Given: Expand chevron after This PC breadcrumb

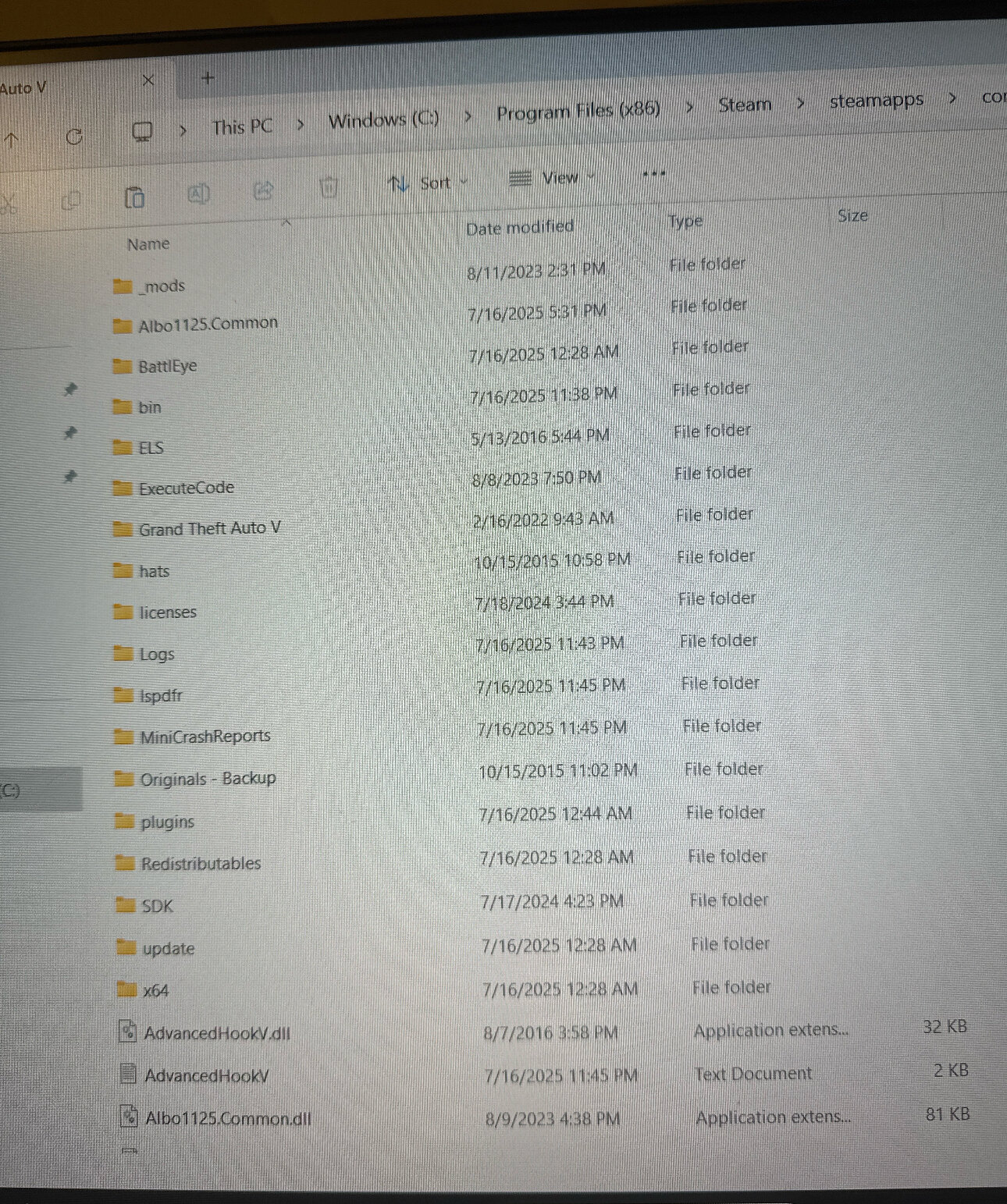Looking at the screenshot, I should click(x=301, y=124).
